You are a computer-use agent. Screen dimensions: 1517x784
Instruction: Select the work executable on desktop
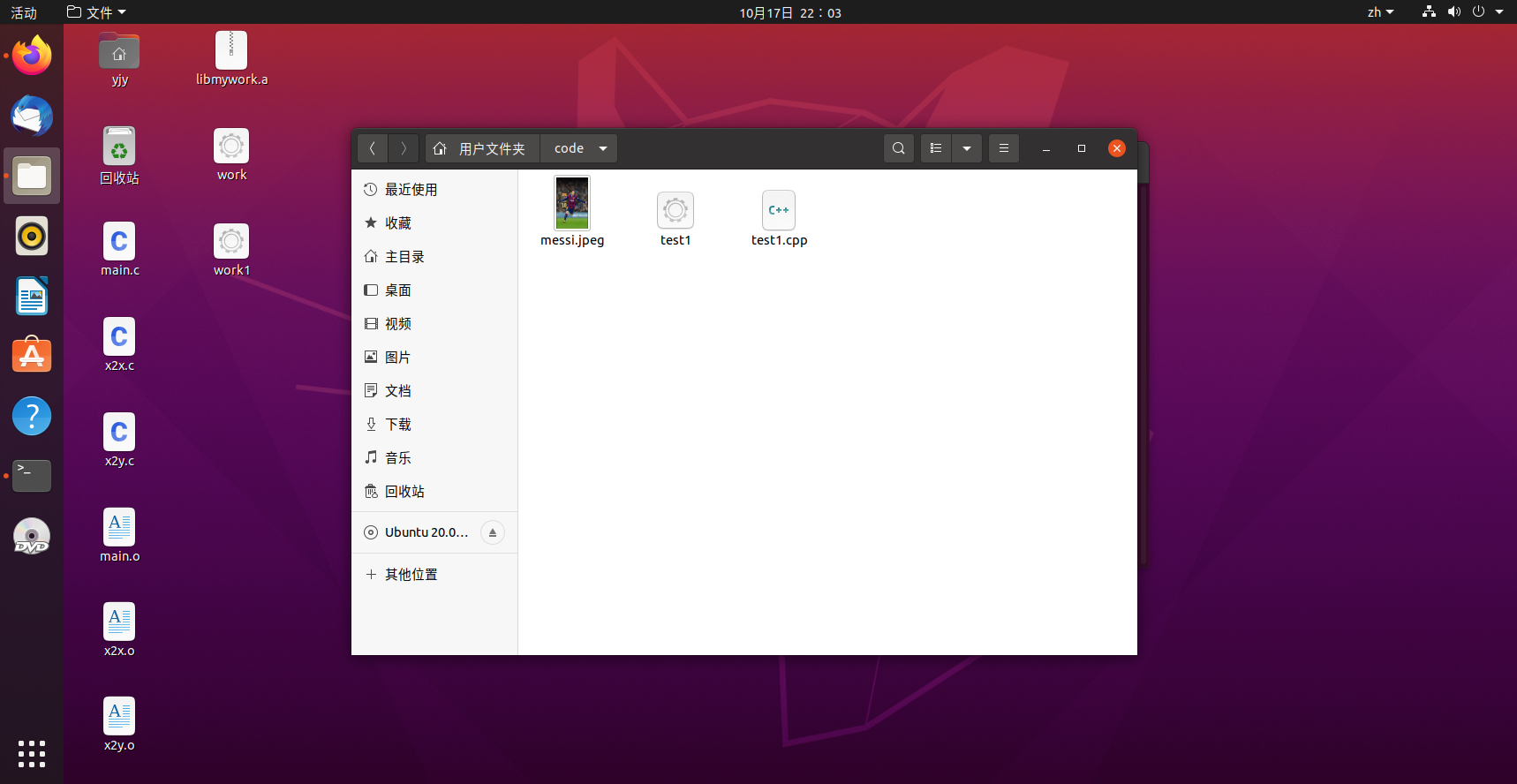[231, 155]
